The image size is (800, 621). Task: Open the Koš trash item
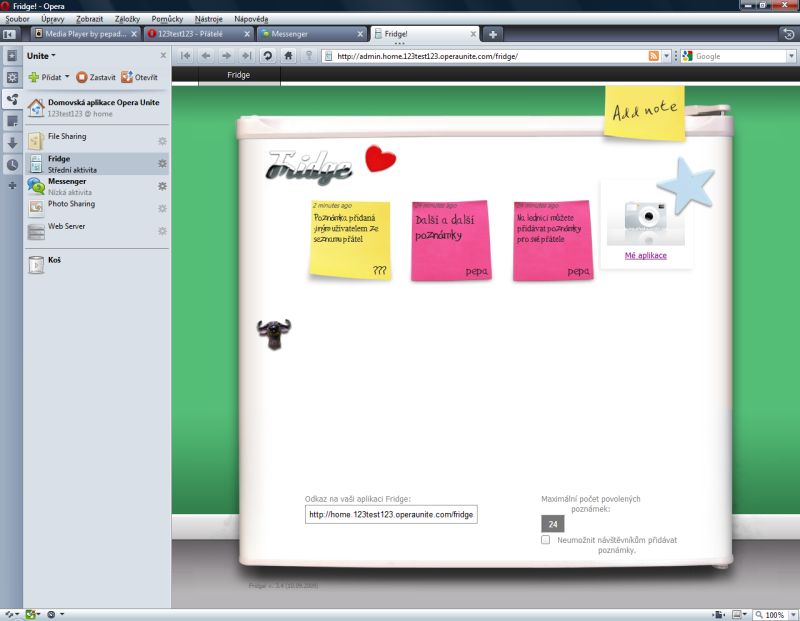pyautogui.click(x=97, y=264)
